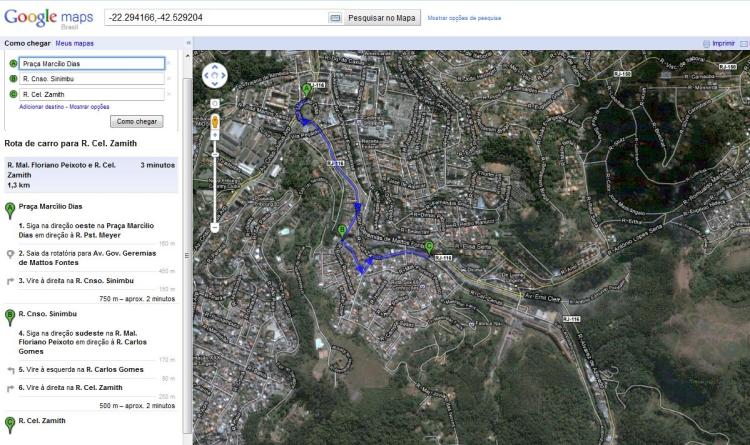This screenshot has height=445, width=750.
Task: Click Adicionar destino link
Action: click(40, 106)
